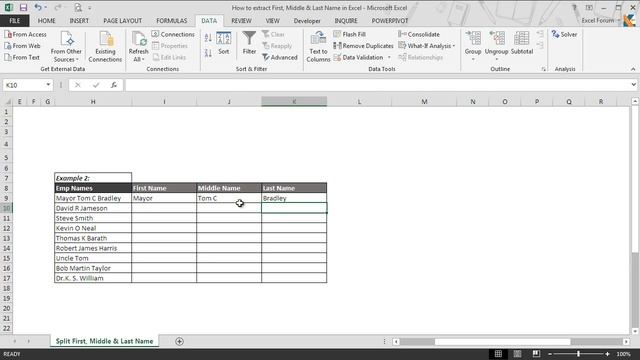This screenshot has height=360, width=640.
Task: Open Refresh All dropdown
Action: (138, 56)
